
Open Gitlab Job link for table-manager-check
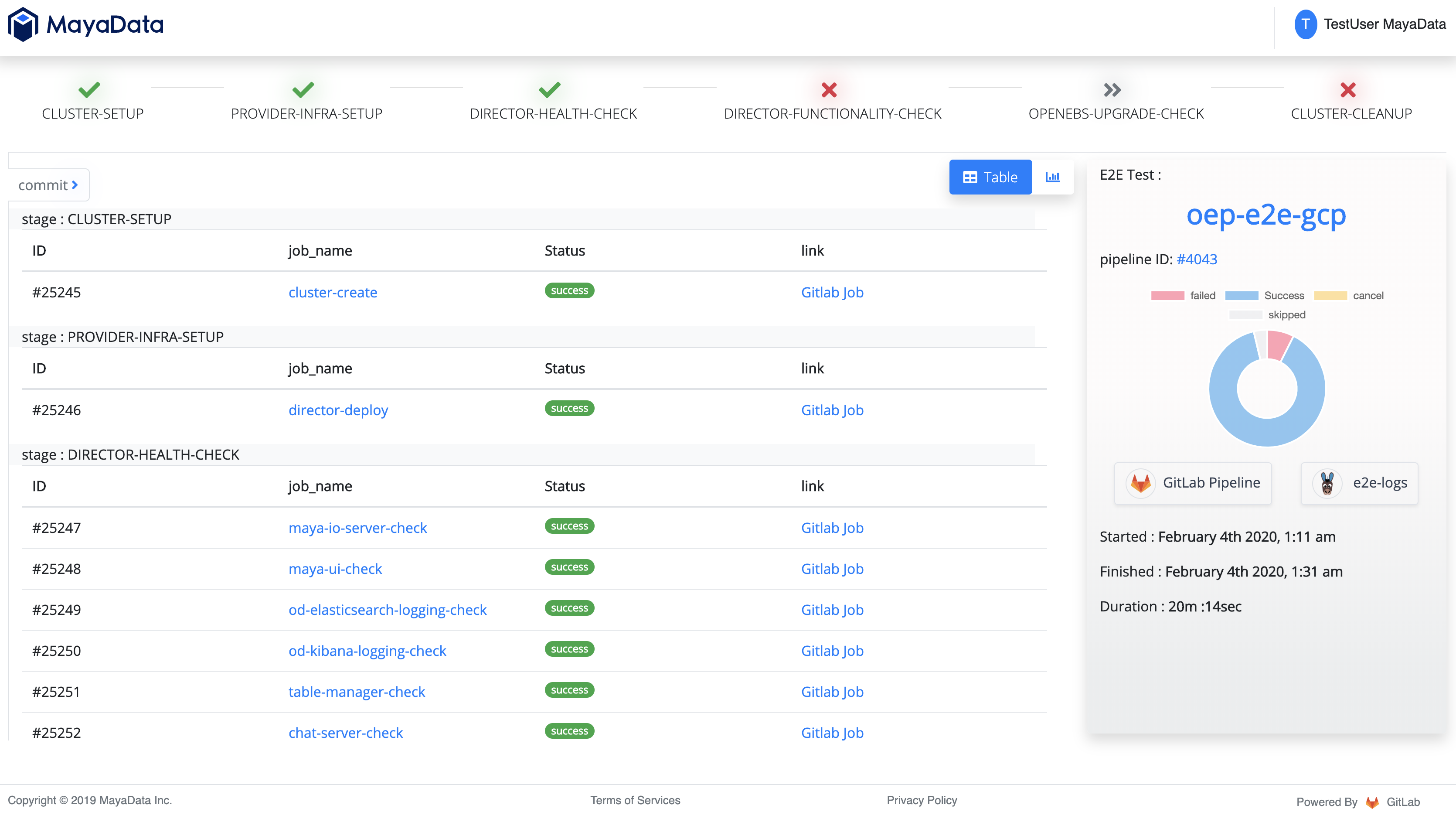click(832, 692)
